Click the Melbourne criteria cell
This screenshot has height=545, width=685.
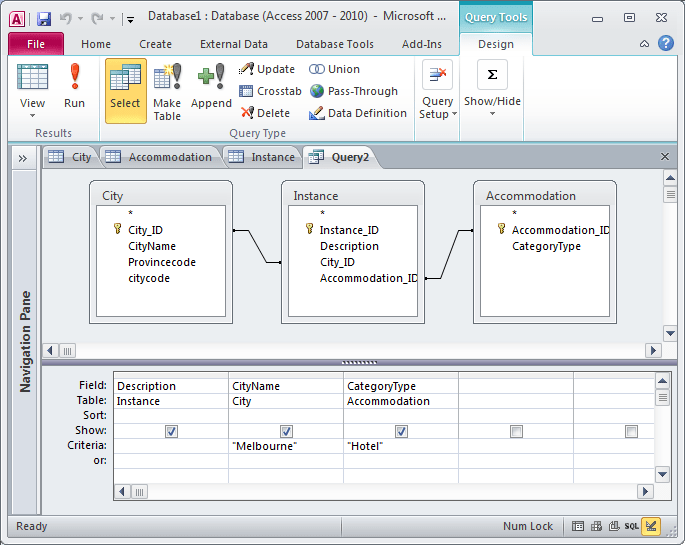click(x=286, y=446)
